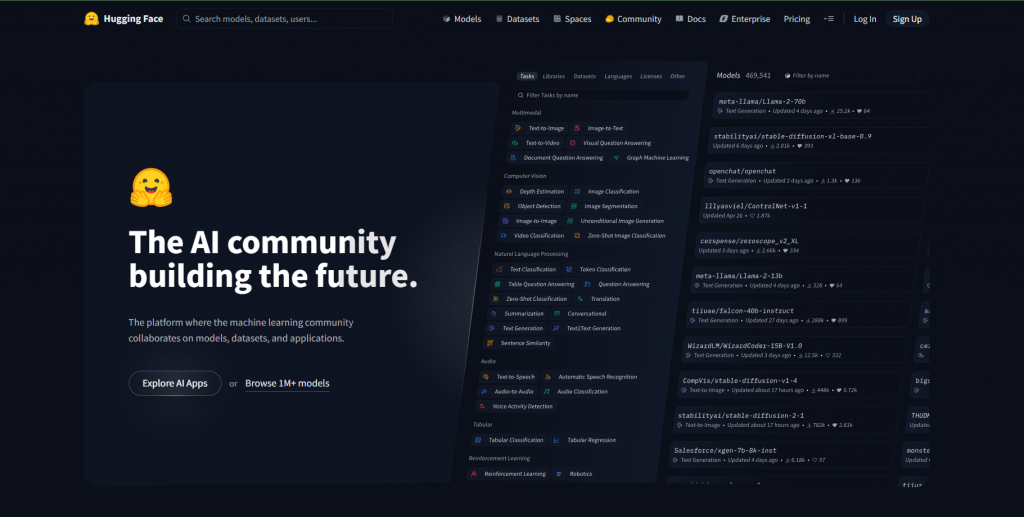This screenshot has height=517, width=1024.
Task: Select the Table Question Answering chip
Action: click(x=534, y=285)
